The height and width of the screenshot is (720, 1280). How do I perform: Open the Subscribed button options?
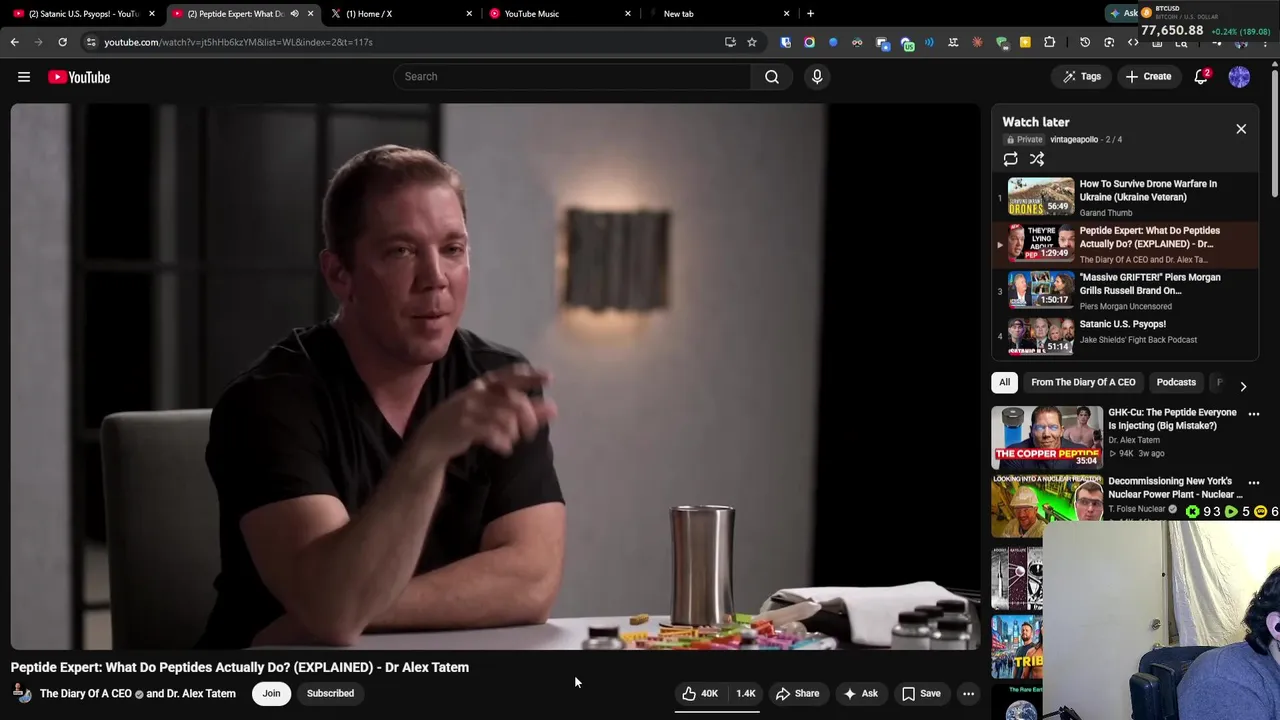click(330, 694)
